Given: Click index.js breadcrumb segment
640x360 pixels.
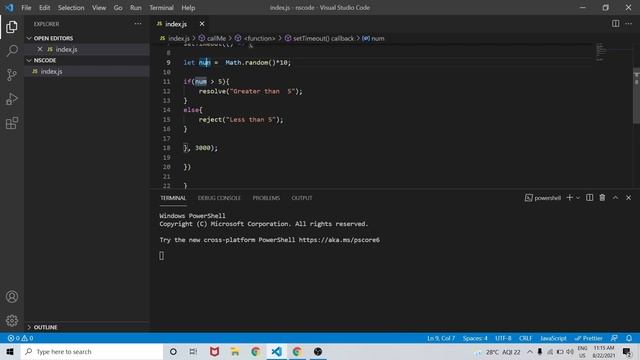Looking at the screenshot, I should [x=179, y=38].
